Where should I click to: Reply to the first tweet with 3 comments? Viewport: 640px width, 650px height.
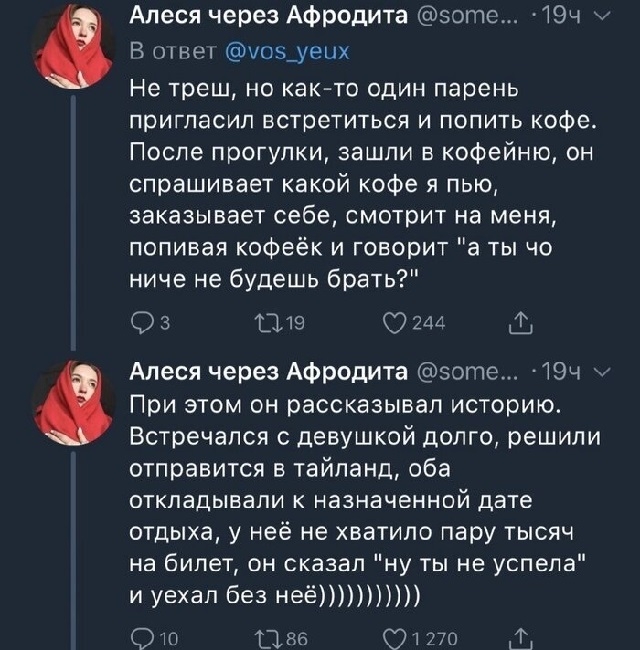click(x=142, y=324)
